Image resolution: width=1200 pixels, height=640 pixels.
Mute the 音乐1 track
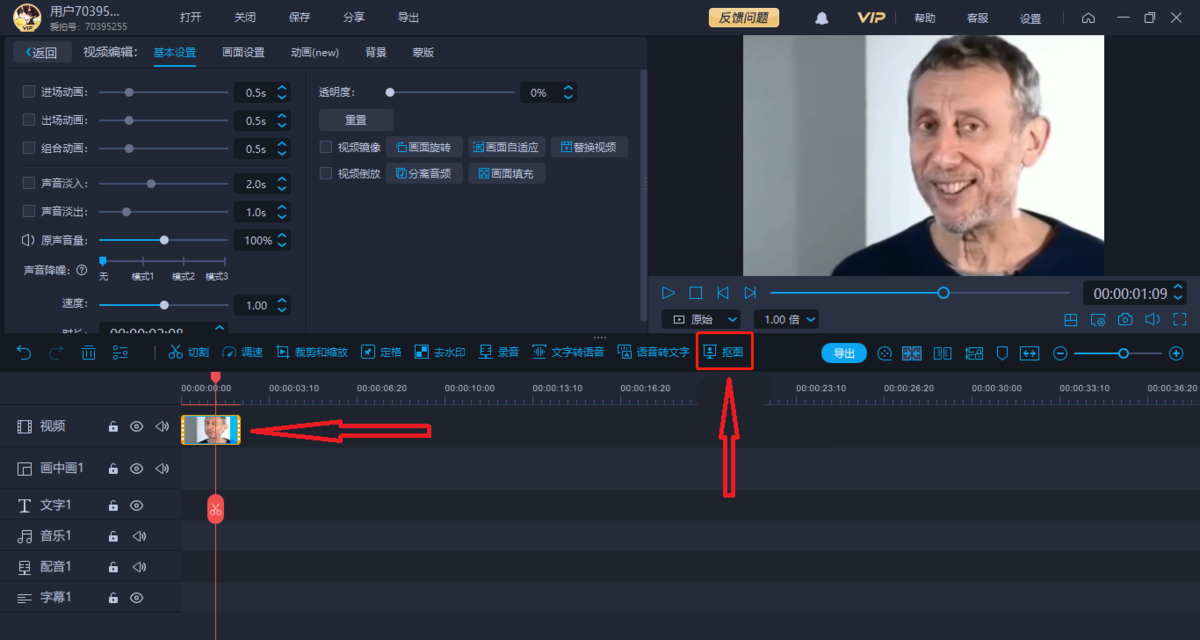click(138, 537)
